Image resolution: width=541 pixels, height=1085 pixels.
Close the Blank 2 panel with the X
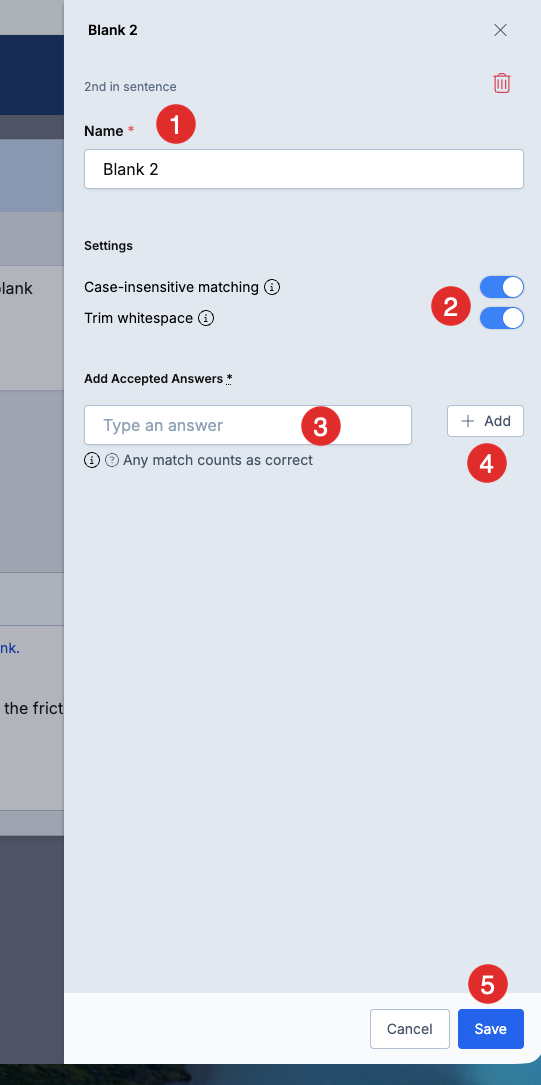click(500, 30)
